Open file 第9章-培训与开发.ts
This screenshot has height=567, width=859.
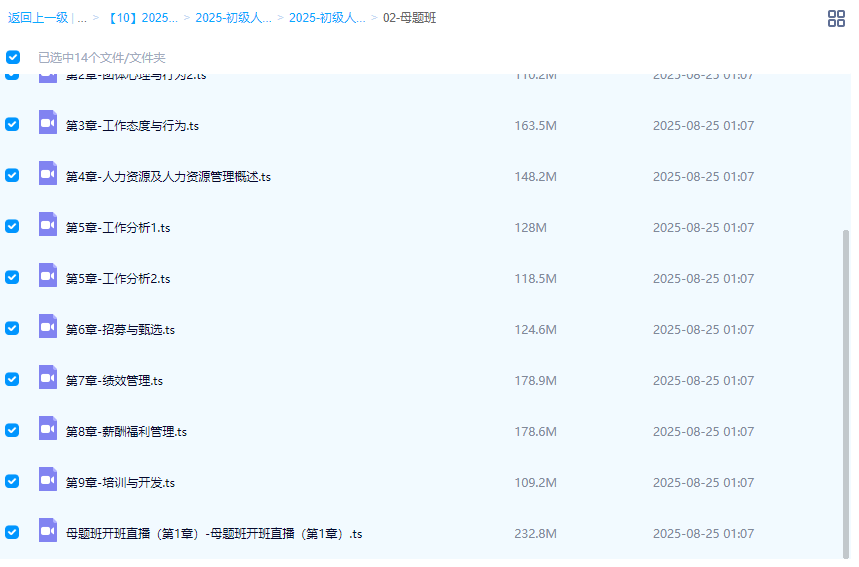click(120, 482)
